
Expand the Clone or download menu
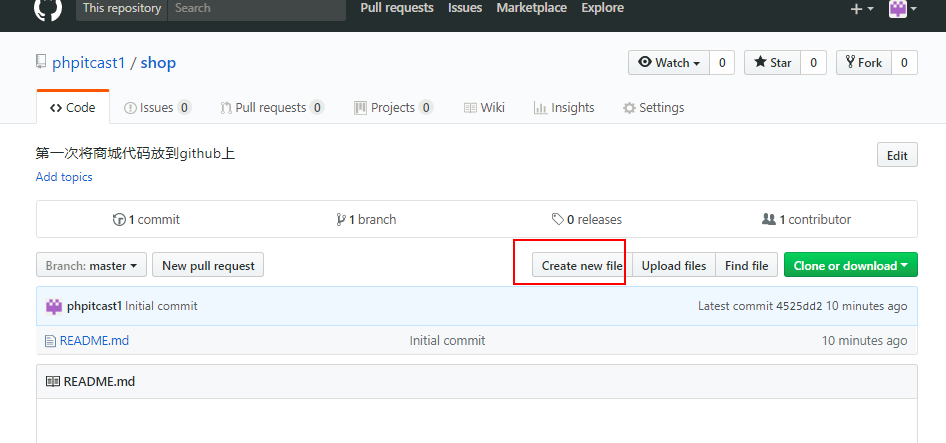click(x=850, y=266)
